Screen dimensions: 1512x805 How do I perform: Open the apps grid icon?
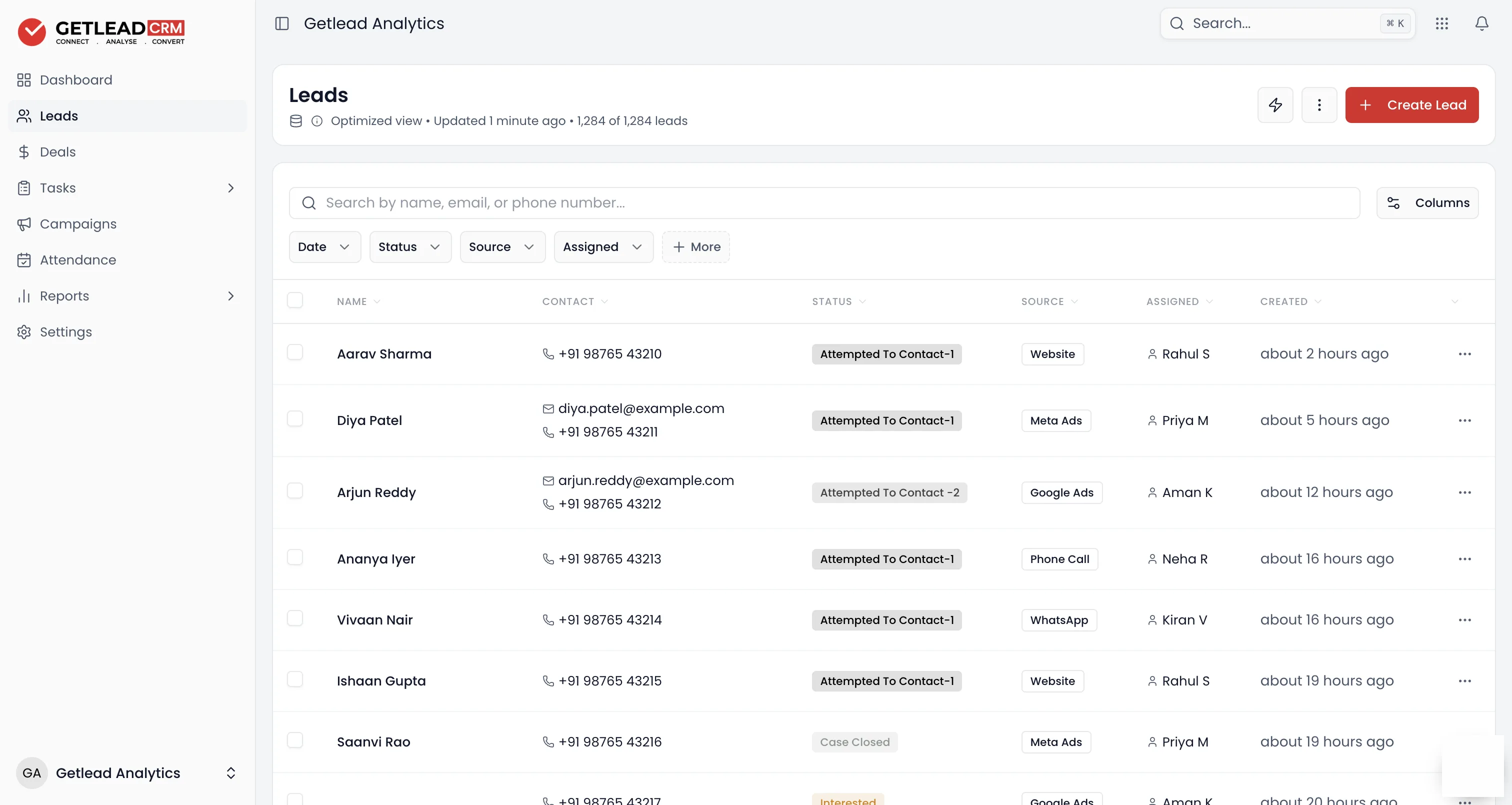coord(1441,23)
